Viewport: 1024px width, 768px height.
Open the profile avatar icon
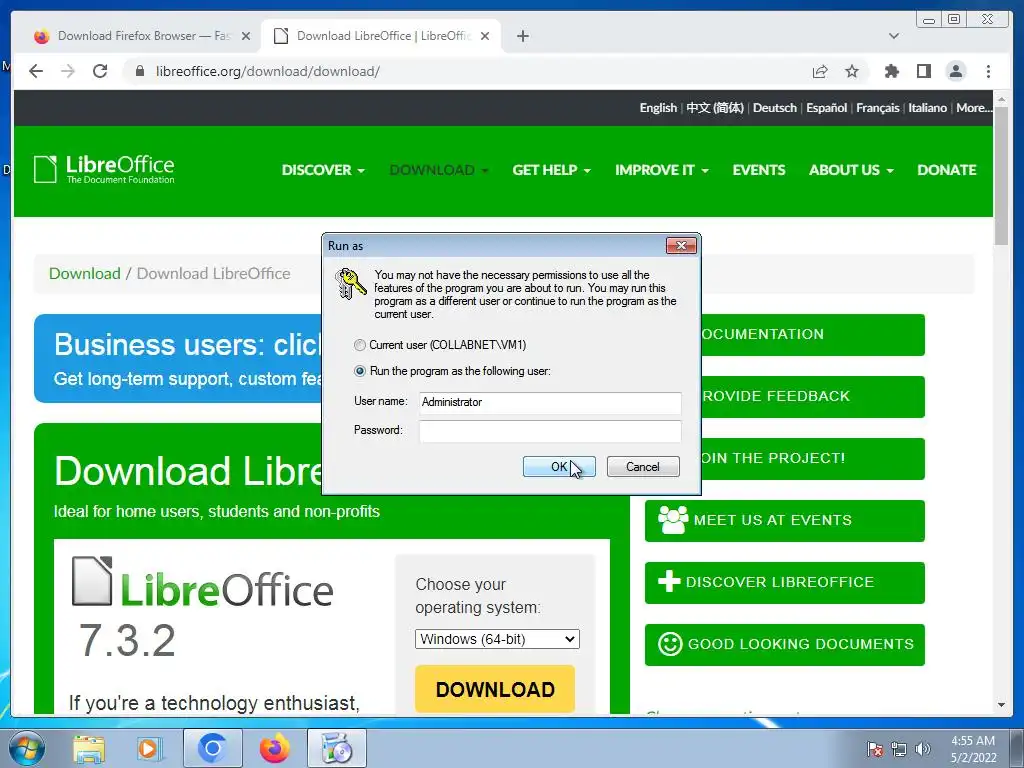coord(956,71)
